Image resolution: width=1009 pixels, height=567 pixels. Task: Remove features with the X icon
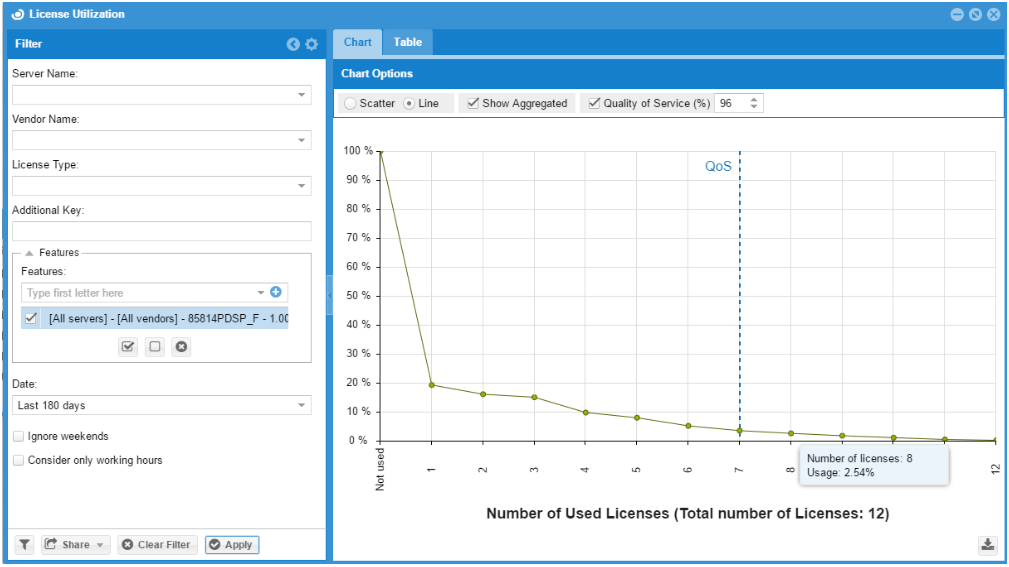click(x=180, y=347)
